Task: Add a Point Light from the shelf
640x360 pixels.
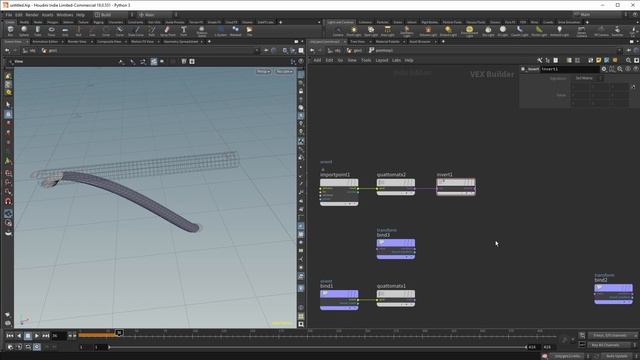Action: tap(354, 31)
